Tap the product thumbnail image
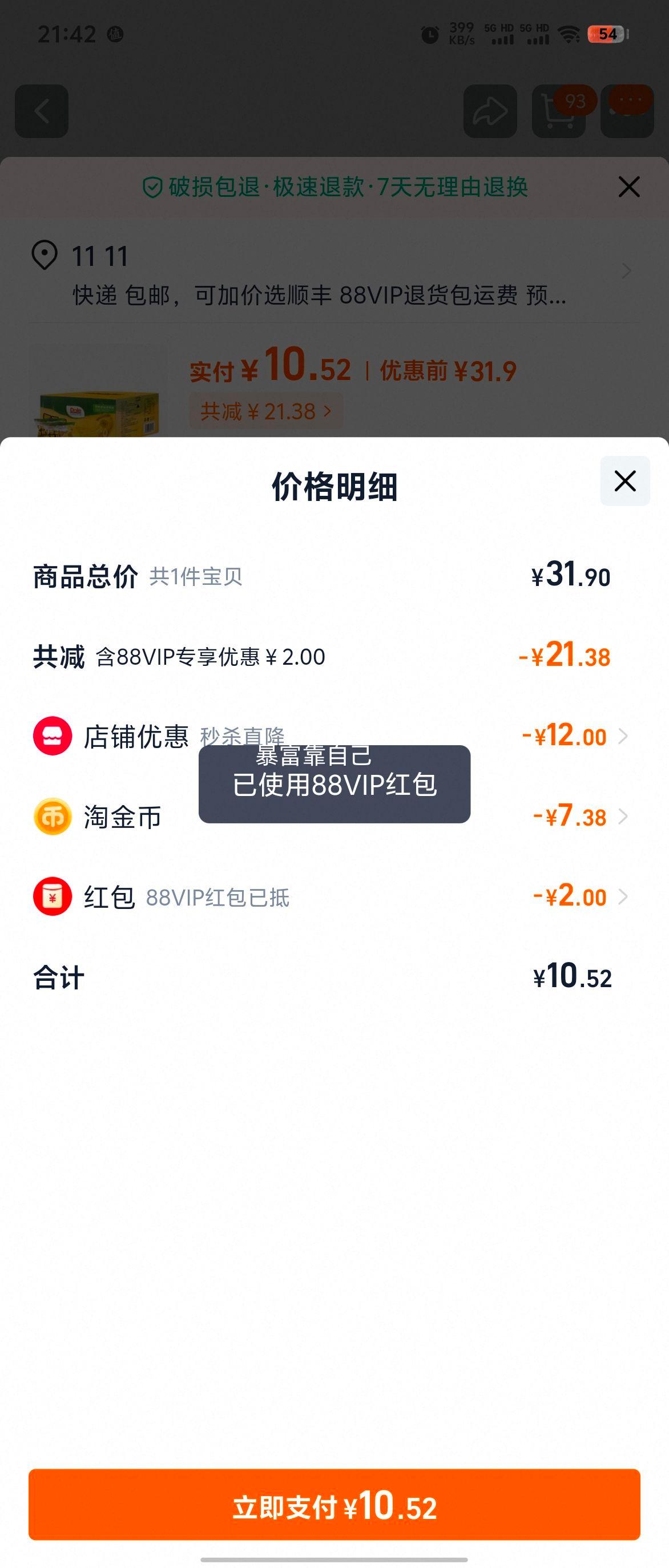 [98, 391]
